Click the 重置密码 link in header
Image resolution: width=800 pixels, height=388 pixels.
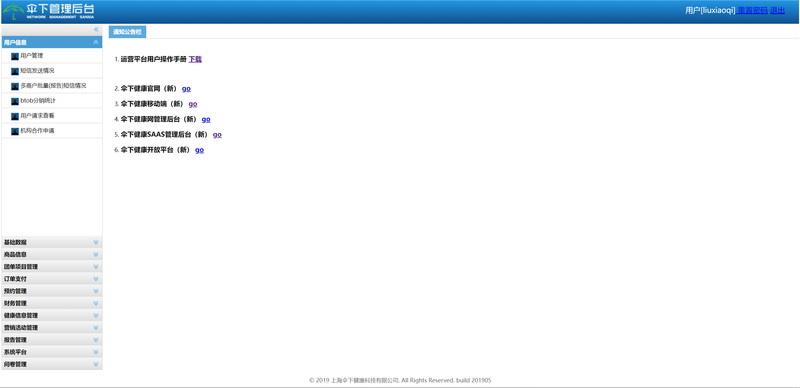(752, 10)
